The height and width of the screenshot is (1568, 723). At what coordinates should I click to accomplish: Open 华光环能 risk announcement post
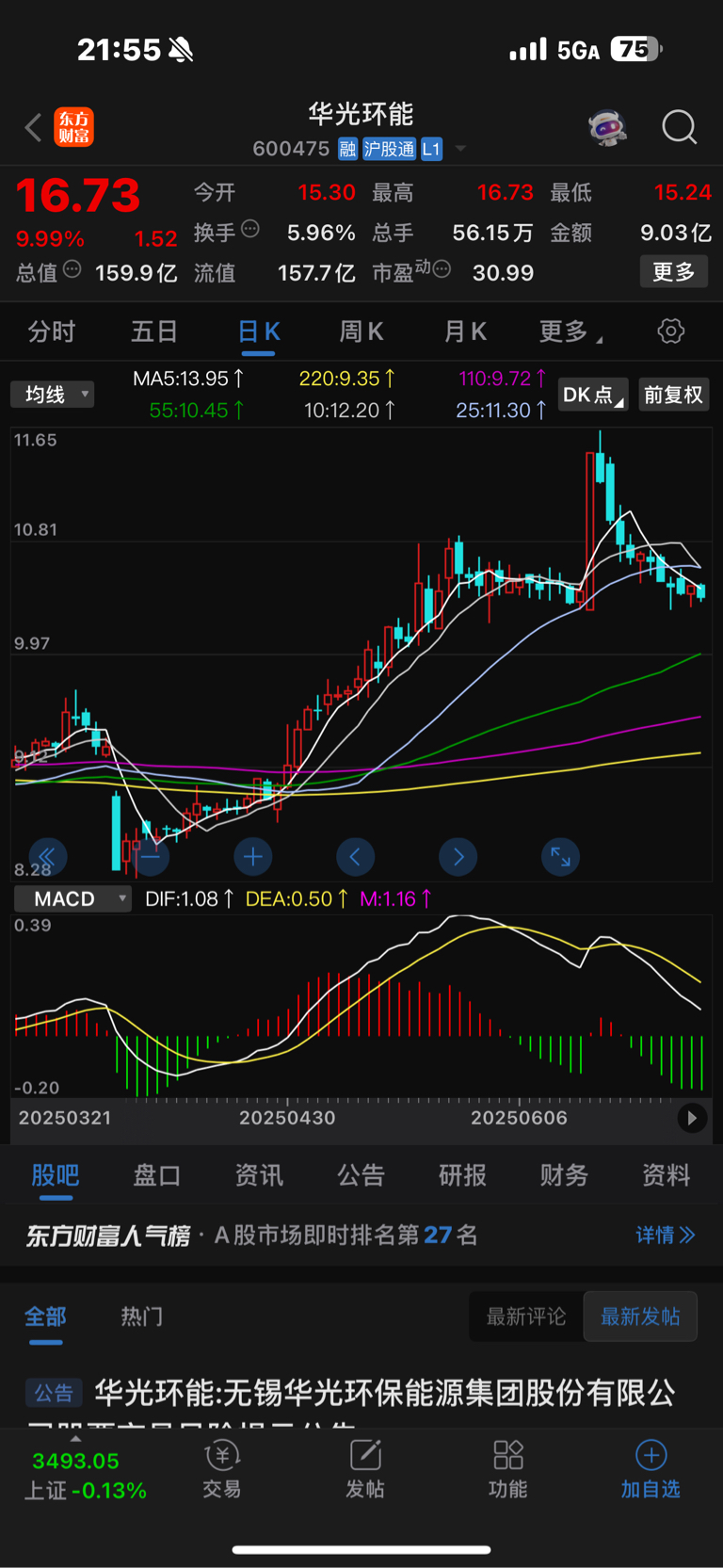[361, 1403]
